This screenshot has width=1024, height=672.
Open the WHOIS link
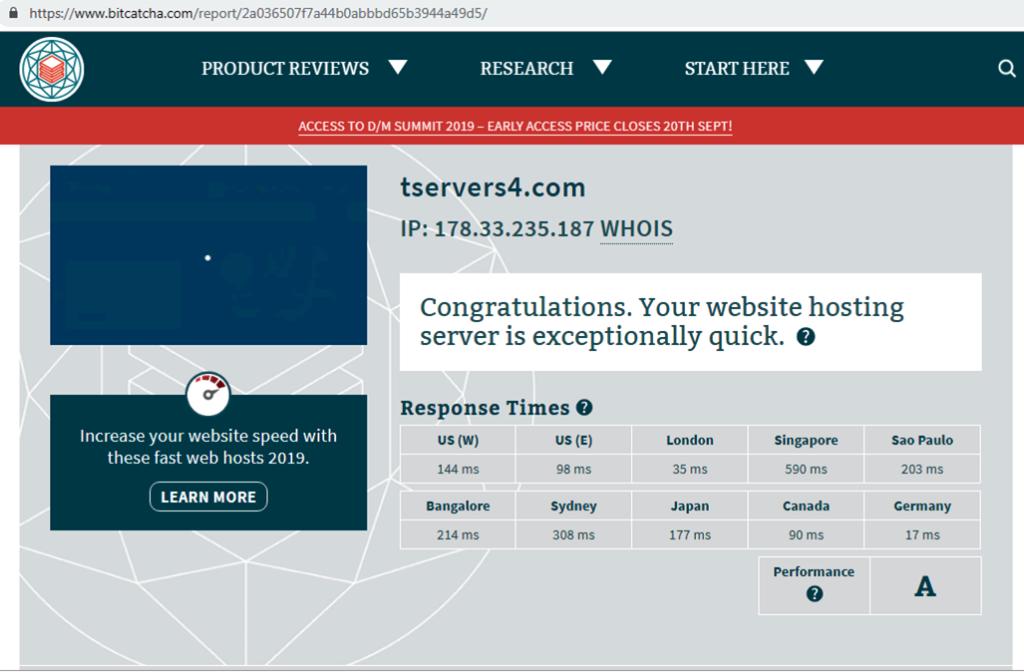click(637, 229)
